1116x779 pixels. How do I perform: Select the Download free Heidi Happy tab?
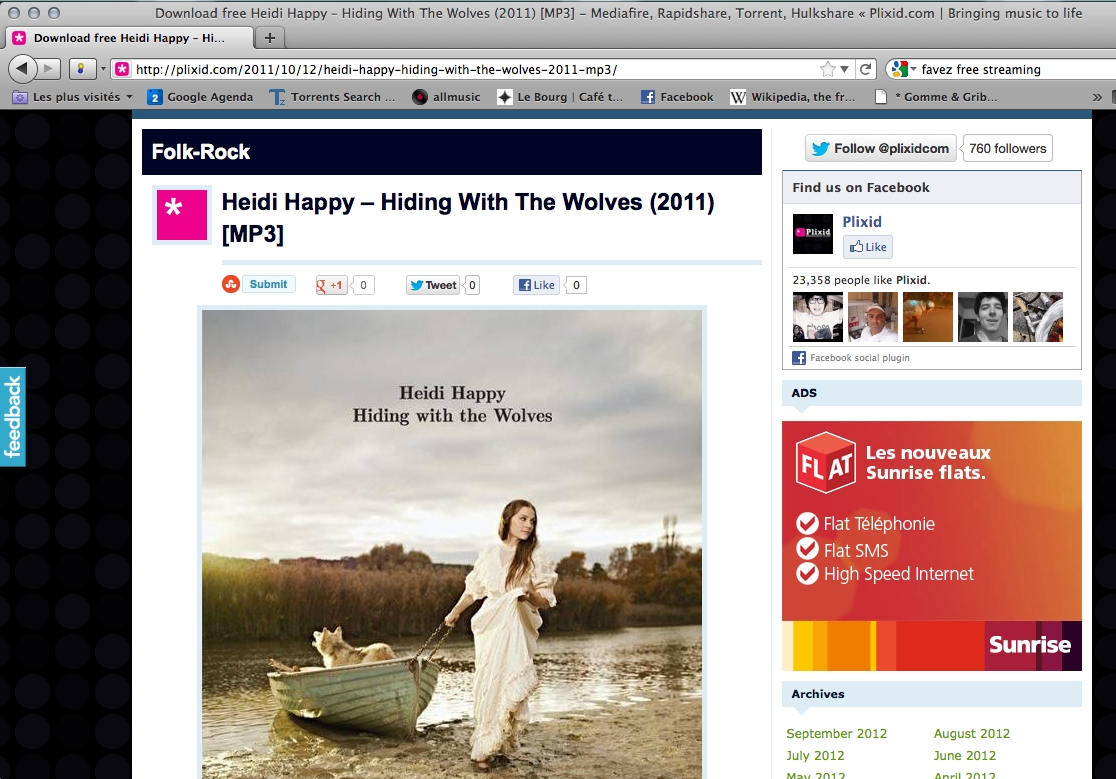pyautogui.click(x=128, y=38)
